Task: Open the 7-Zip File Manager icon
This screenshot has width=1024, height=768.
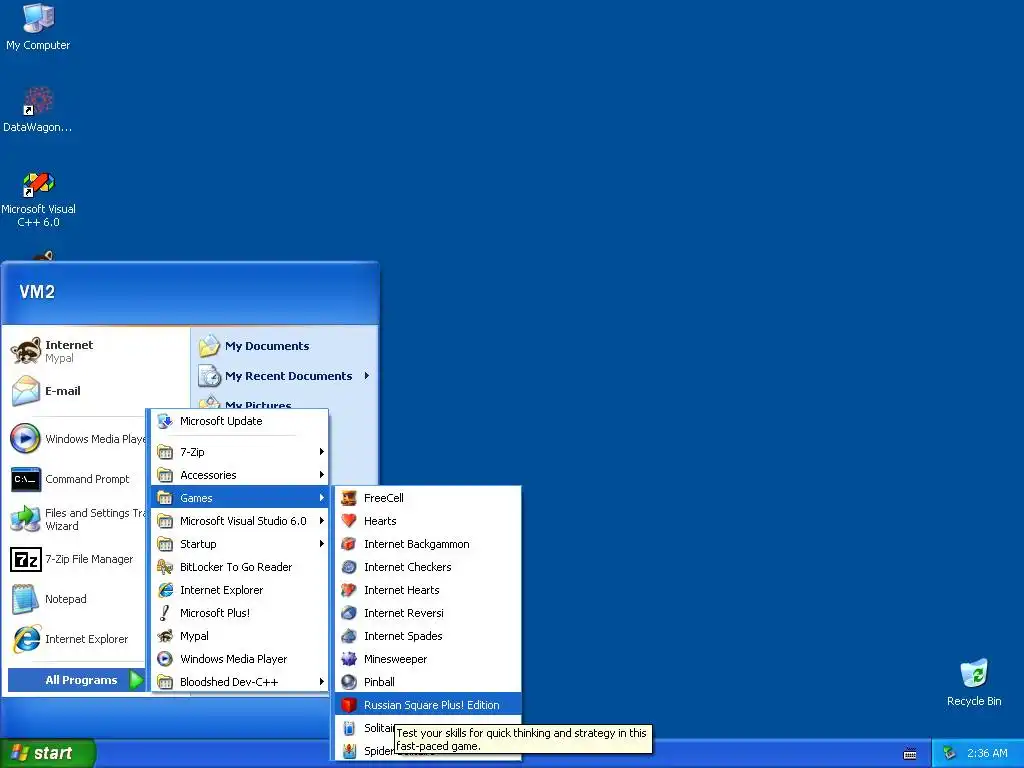Action: pos(26,559)
